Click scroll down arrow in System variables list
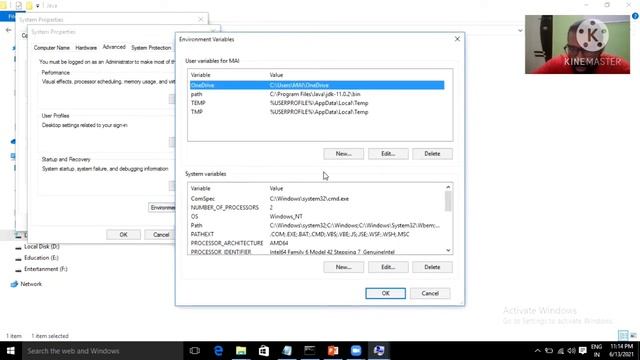 click(448, 251)
